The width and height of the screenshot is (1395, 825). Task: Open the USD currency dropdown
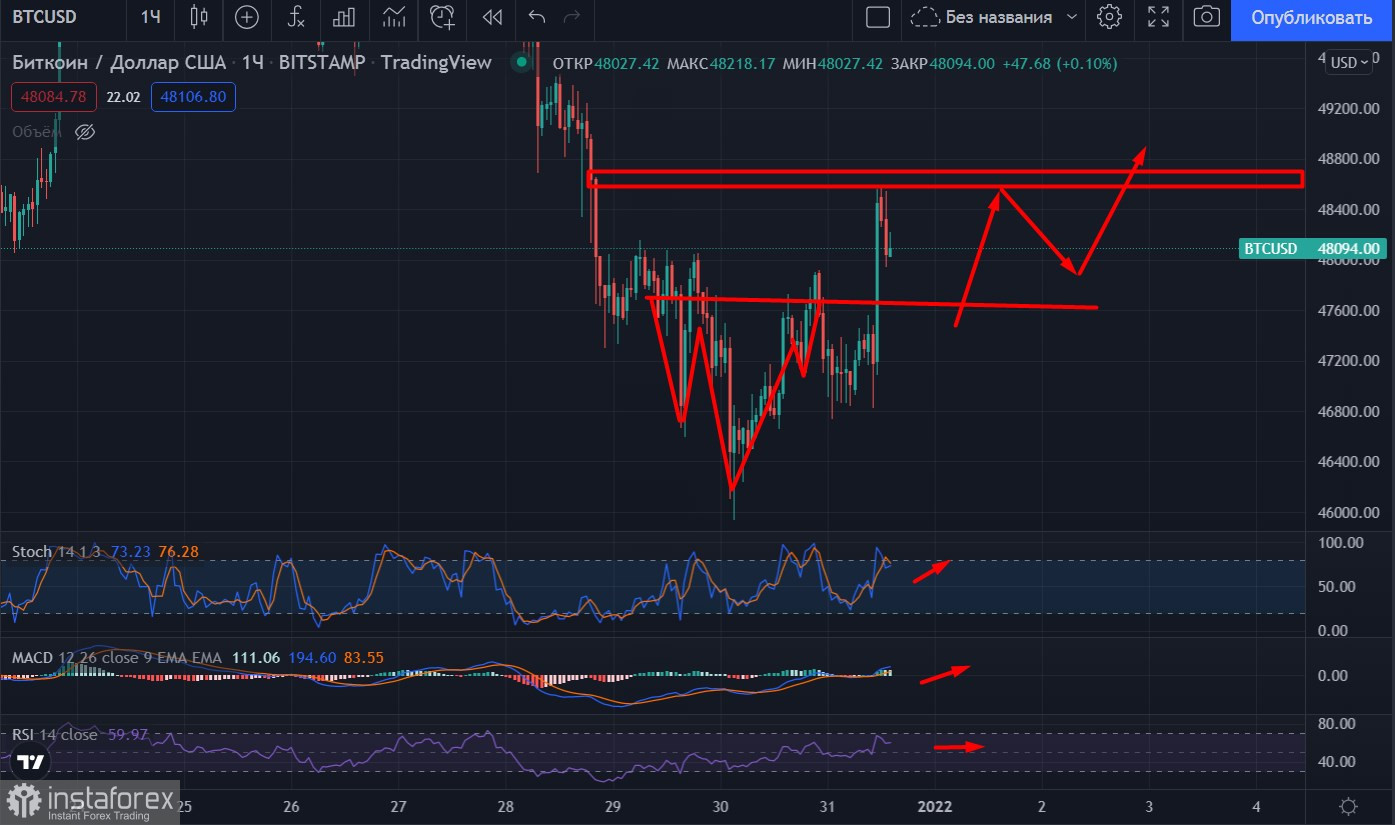1349,62
